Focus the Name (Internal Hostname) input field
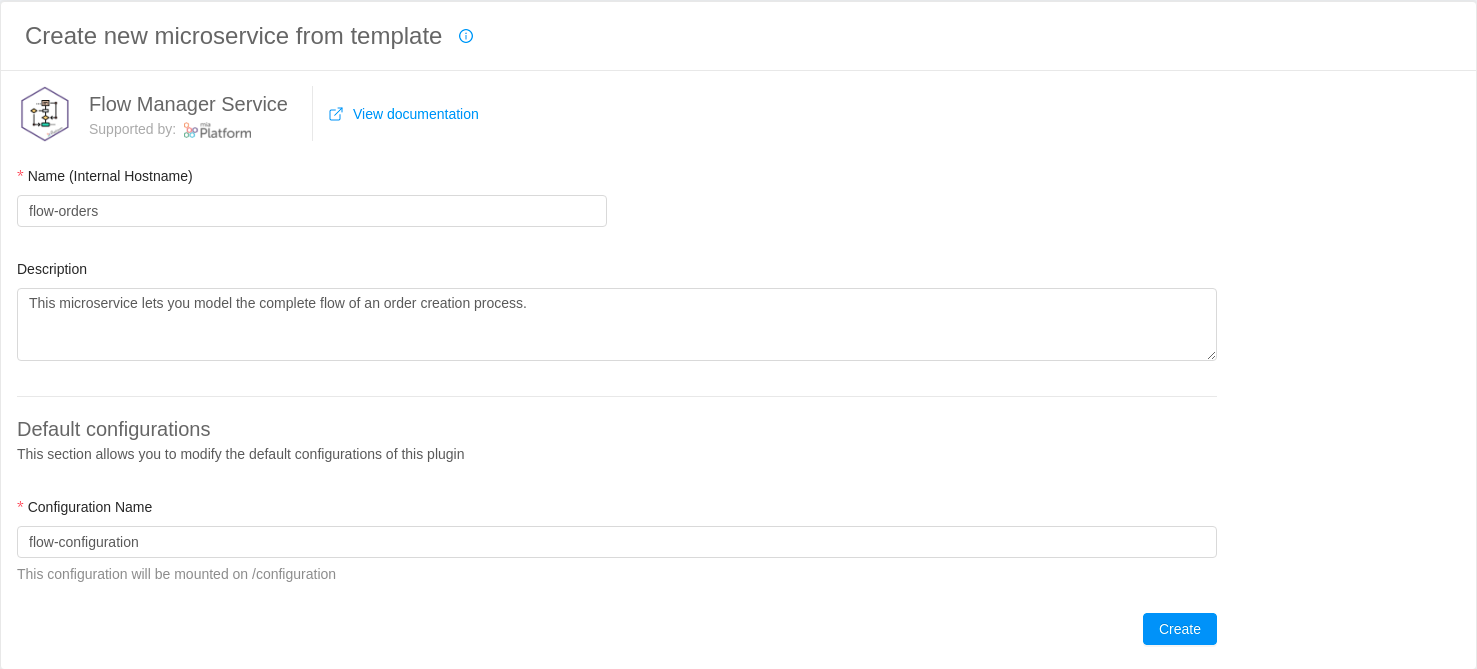The height and width of the screenshot is (669, 1477). (311, 211)
